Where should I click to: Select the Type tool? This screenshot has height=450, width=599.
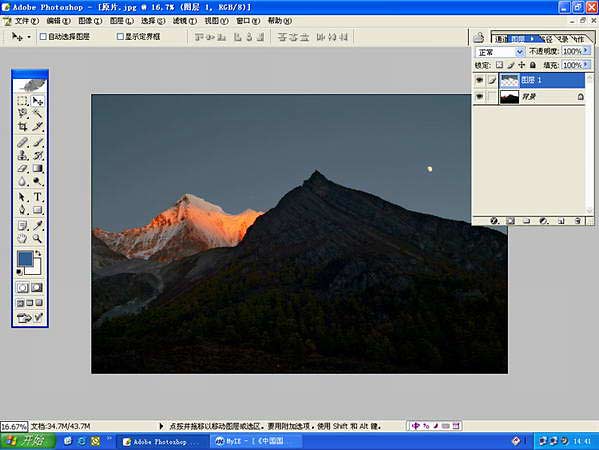(x=37, y=197)
